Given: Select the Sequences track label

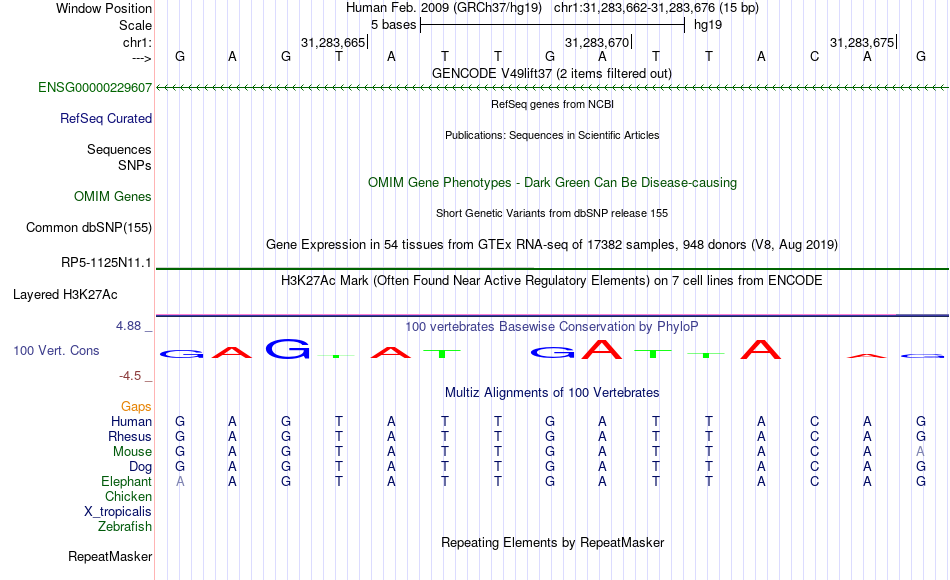Looking at the screenshot, I should pyautogui.click(x=119, y=149).
